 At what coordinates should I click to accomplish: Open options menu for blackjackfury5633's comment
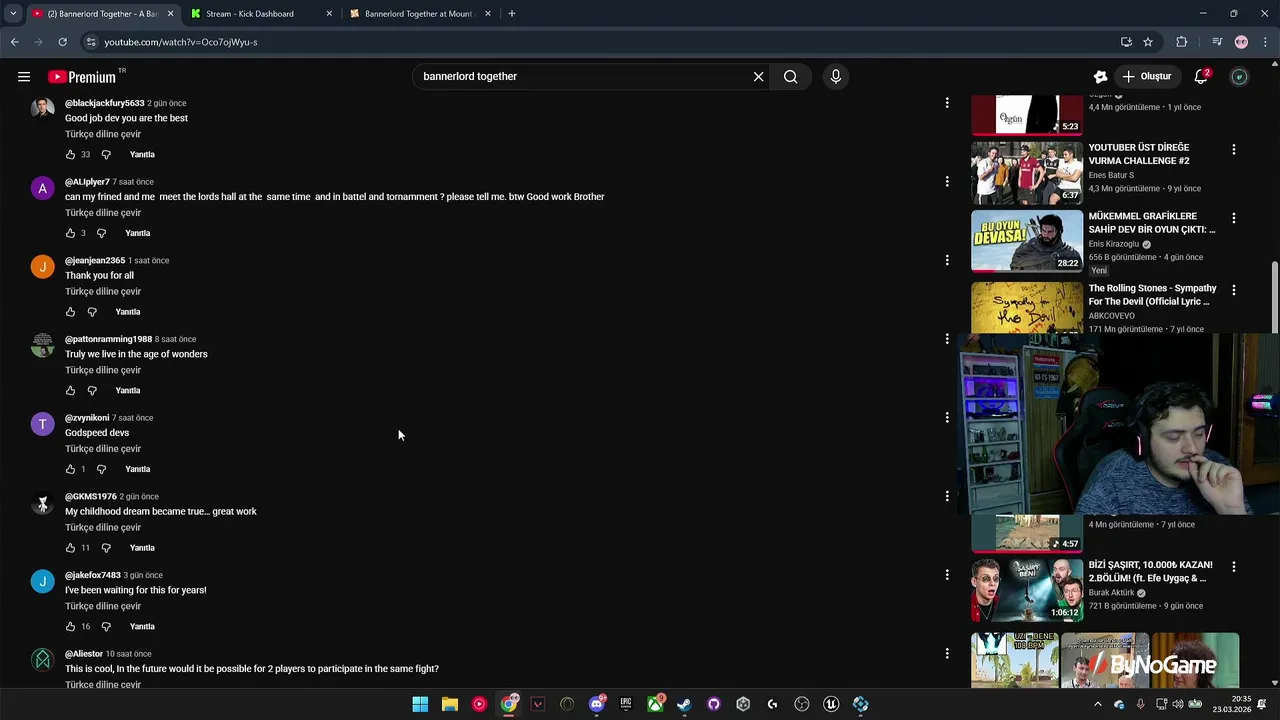tap(947, 103)
